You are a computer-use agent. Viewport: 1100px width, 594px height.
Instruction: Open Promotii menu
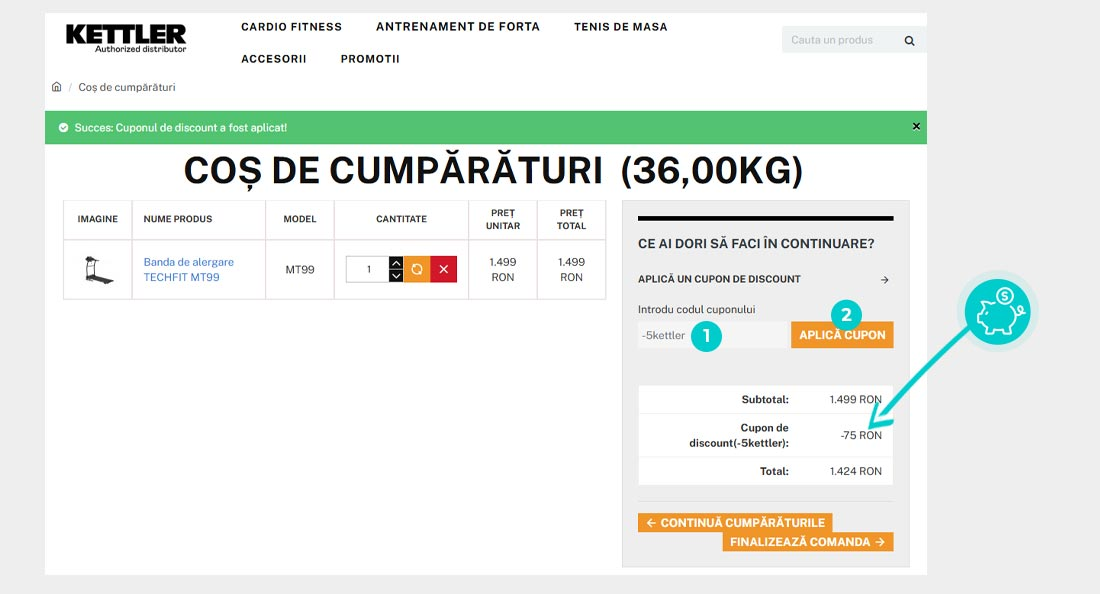370,59
